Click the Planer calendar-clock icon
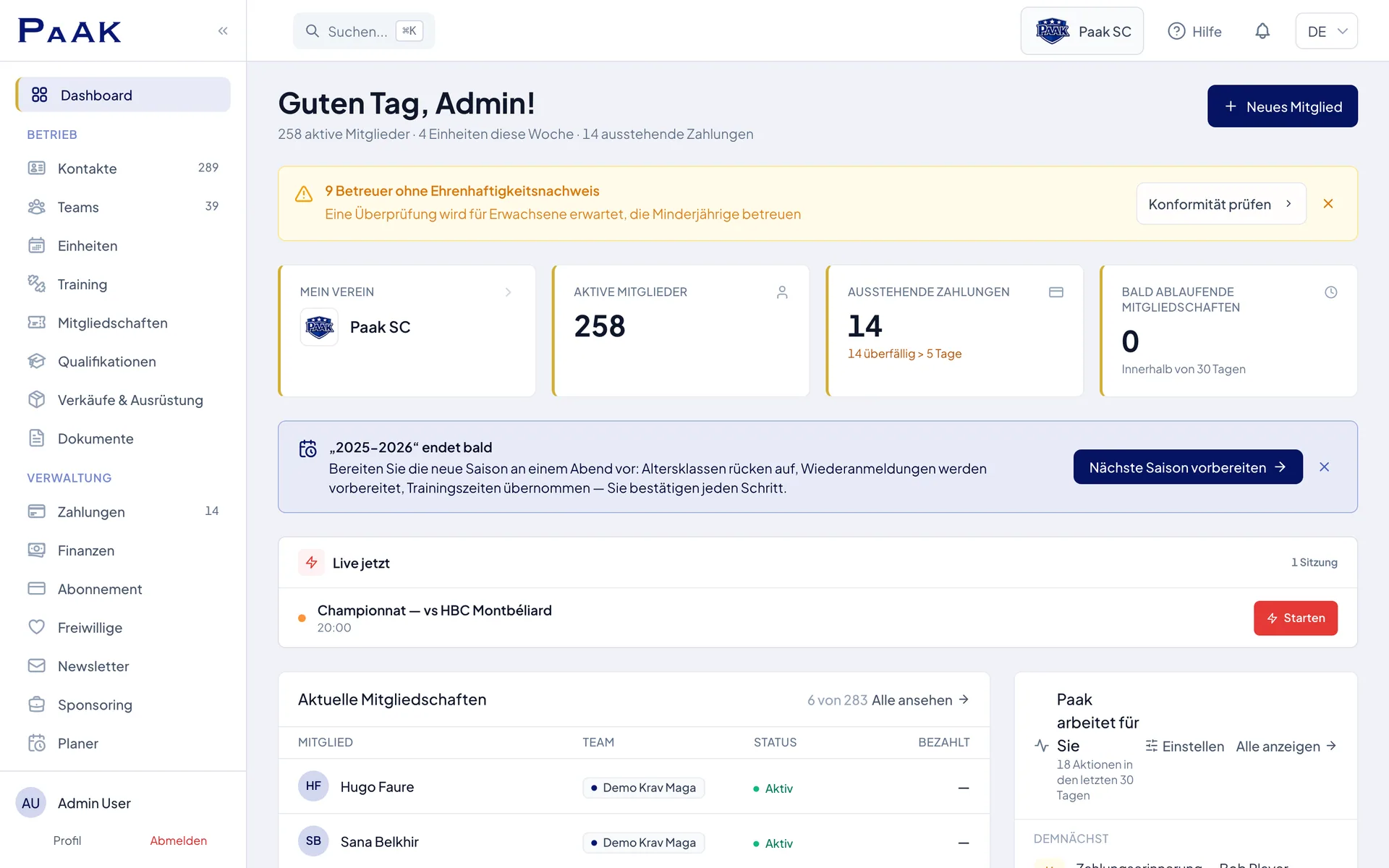This screenshot has width=1389, height=868. click(x=36, y=743)
